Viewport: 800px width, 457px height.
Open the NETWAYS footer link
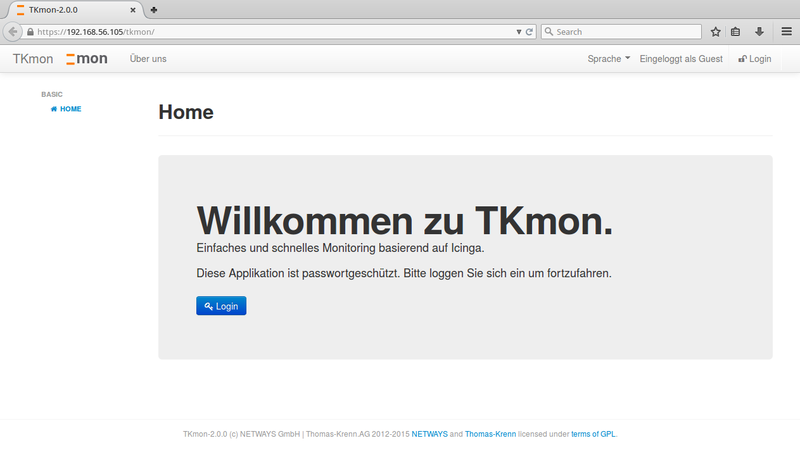430,434
